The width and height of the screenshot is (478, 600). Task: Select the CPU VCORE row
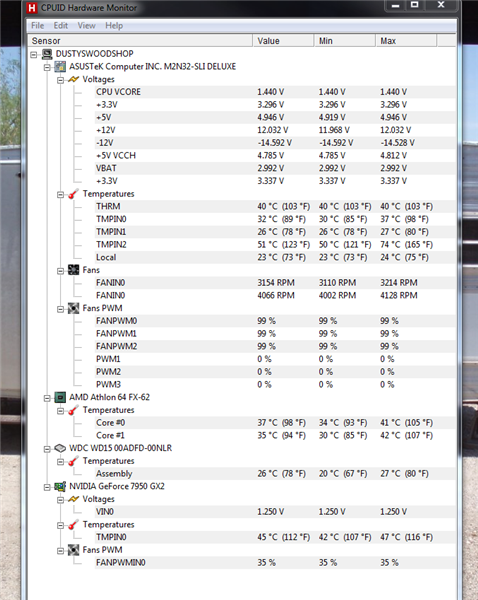click(x=275, y=92)
